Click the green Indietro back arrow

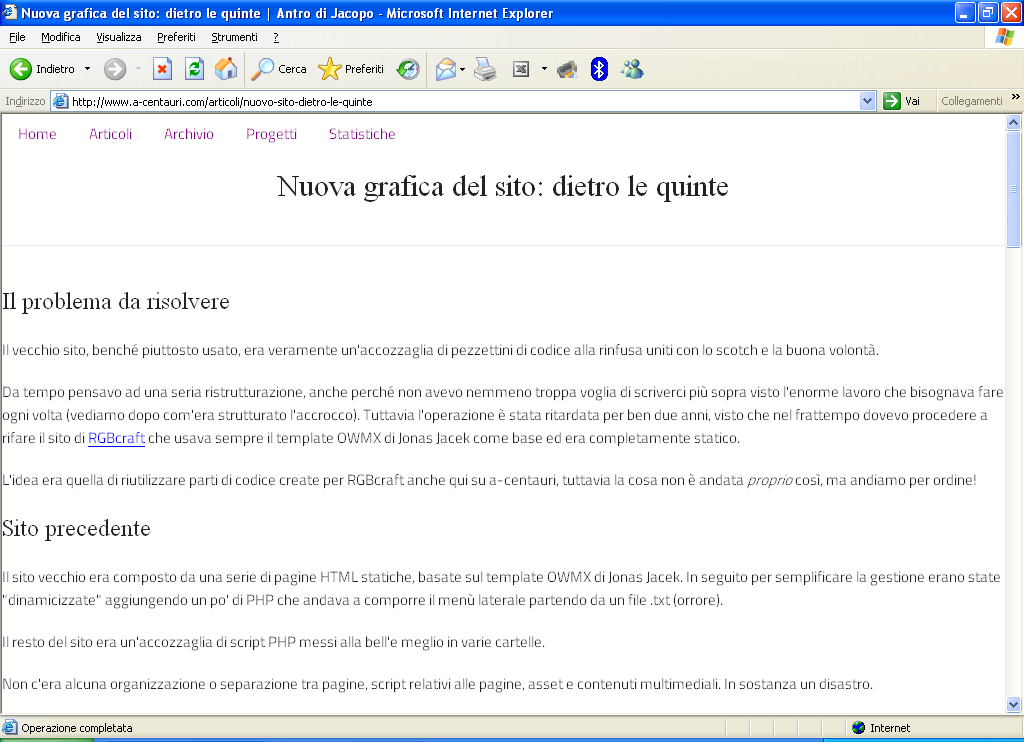pos(21,69)
